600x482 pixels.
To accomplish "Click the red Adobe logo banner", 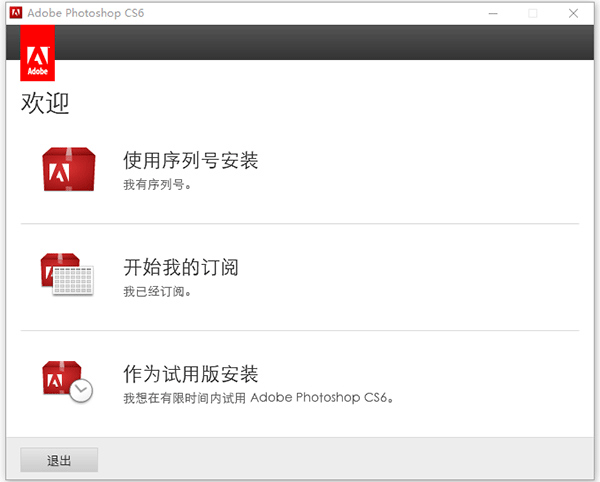I will (37, 54).
